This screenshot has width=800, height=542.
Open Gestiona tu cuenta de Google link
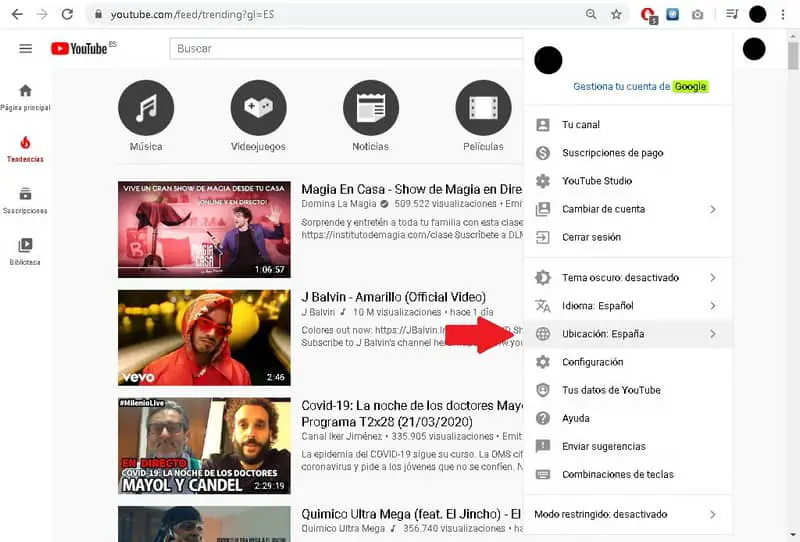click(x=640, y=86)
